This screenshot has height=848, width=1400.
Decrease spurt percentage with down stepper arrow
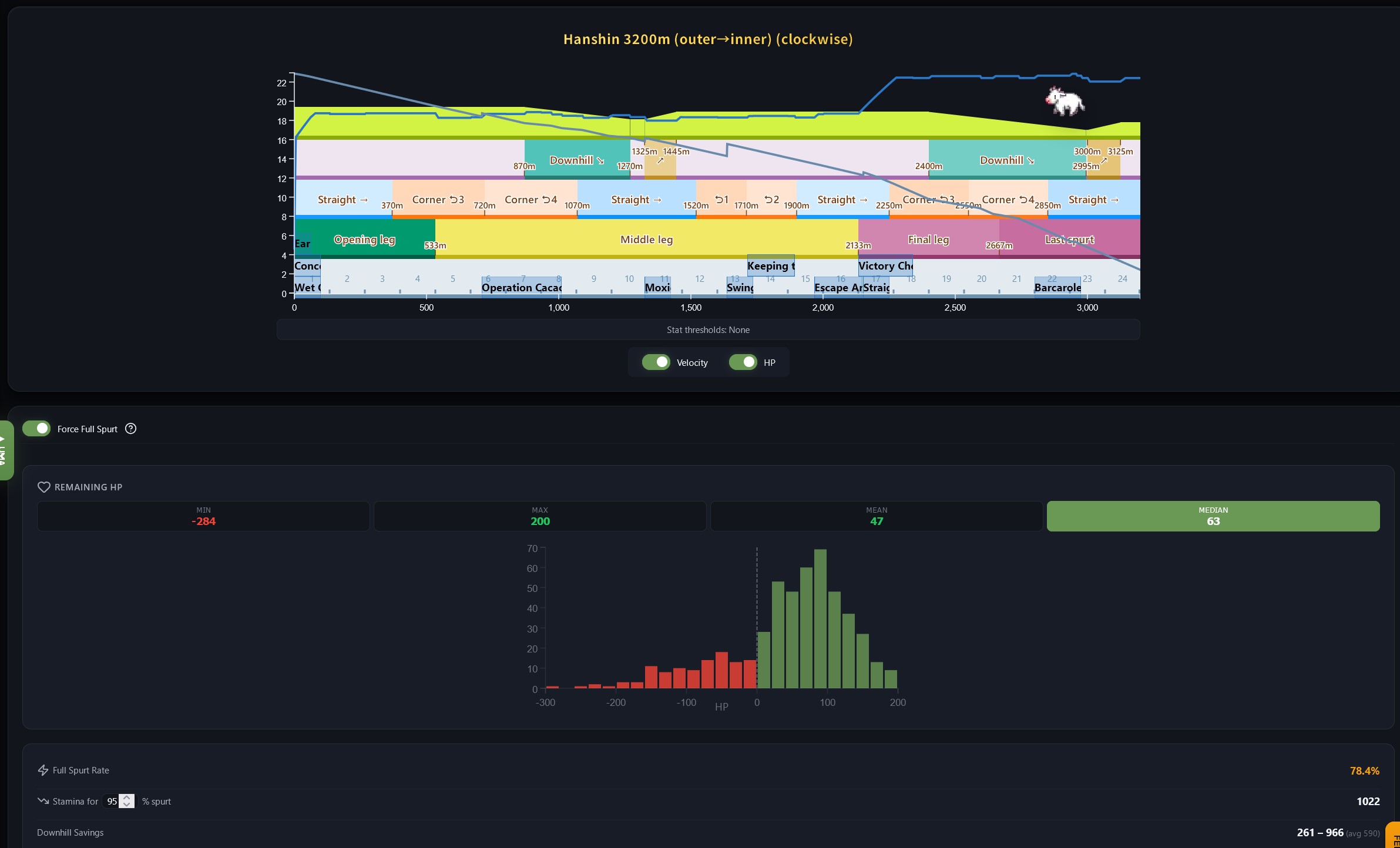tap(127, 805)
